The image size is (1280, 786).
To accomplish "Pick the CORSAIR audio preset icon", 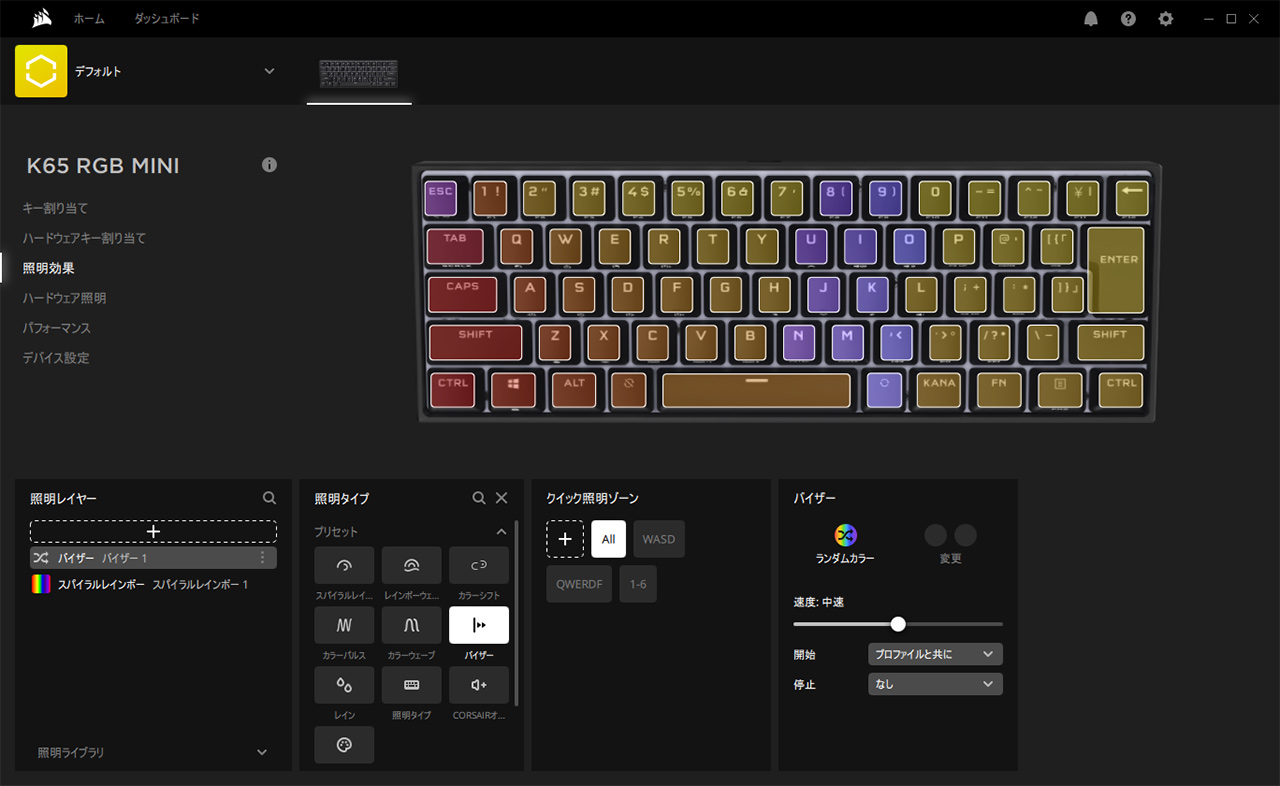I will 479,685.
